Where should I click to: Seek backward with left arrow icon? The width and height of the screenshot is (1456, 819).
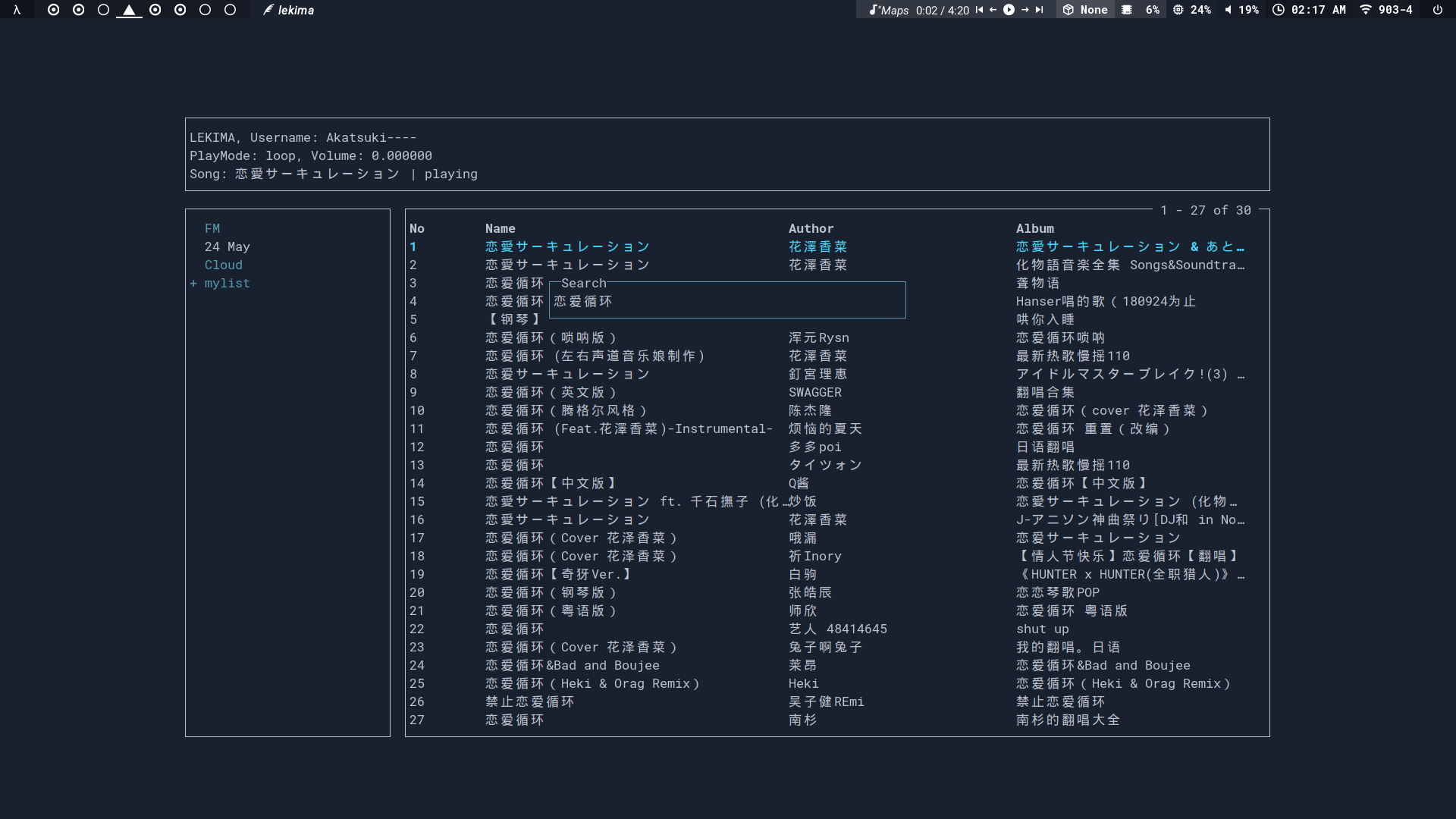[993, 10]
